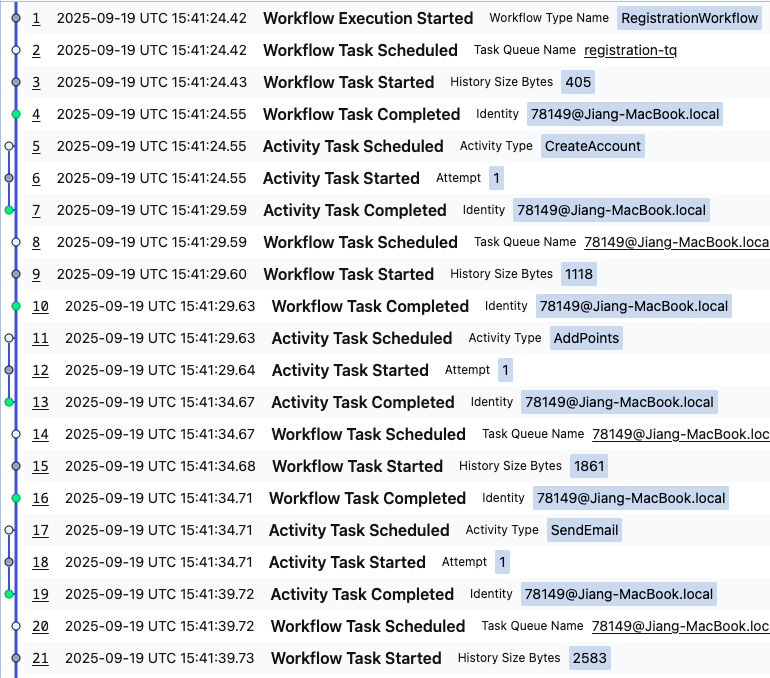This screenshot has width=770, height=678.
Task: Click timeline dot for event 5 CreateAccount scheduled
Action: (9, 146)
